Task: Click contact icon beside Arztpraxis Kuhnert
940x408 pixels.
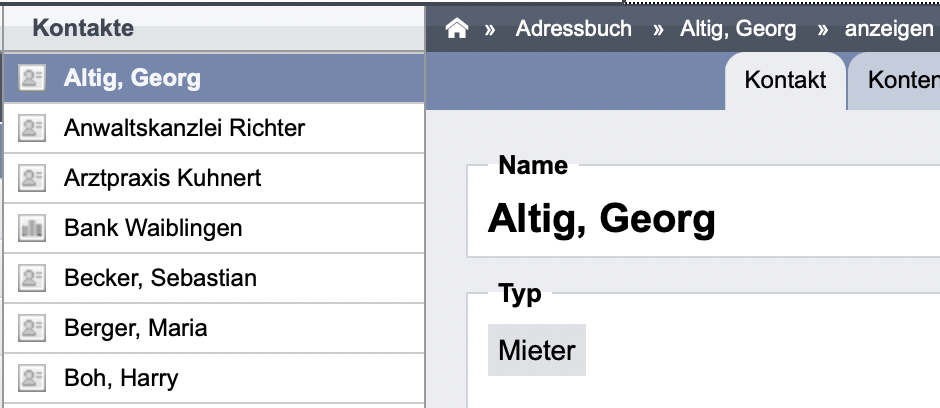Action: (x=32, y=178)
